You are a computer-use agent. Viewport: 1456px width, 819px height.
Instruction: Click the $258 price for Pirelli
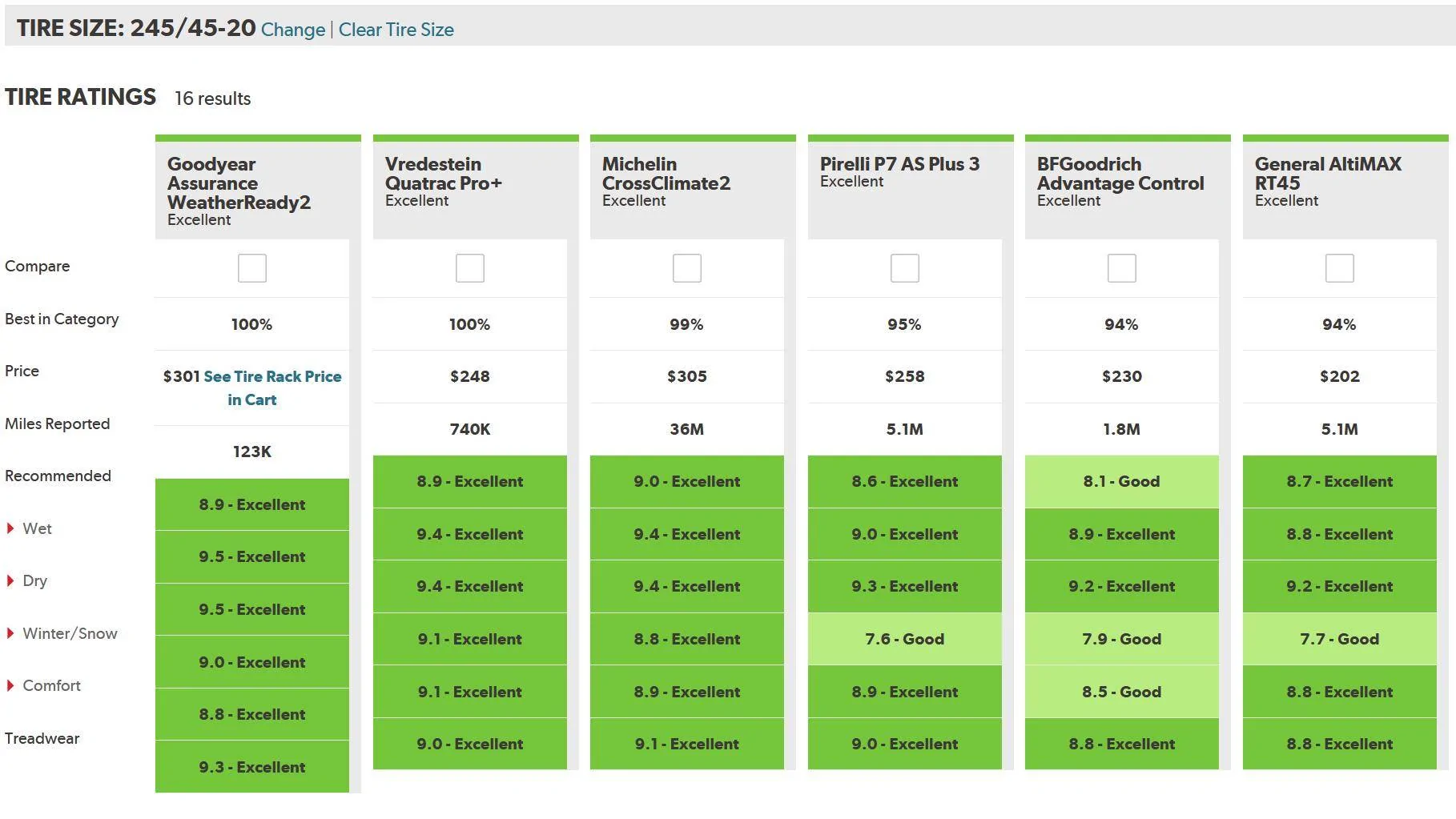point(904,376)
